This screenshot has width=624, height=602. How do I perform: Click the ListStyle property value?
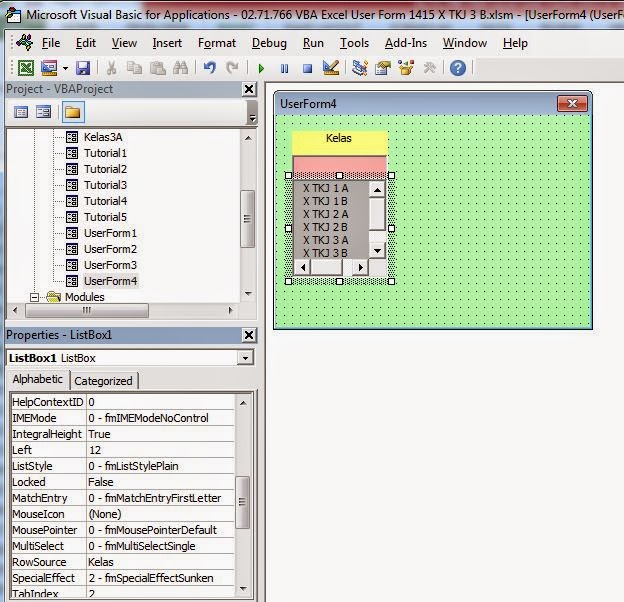tap(160, 466)
